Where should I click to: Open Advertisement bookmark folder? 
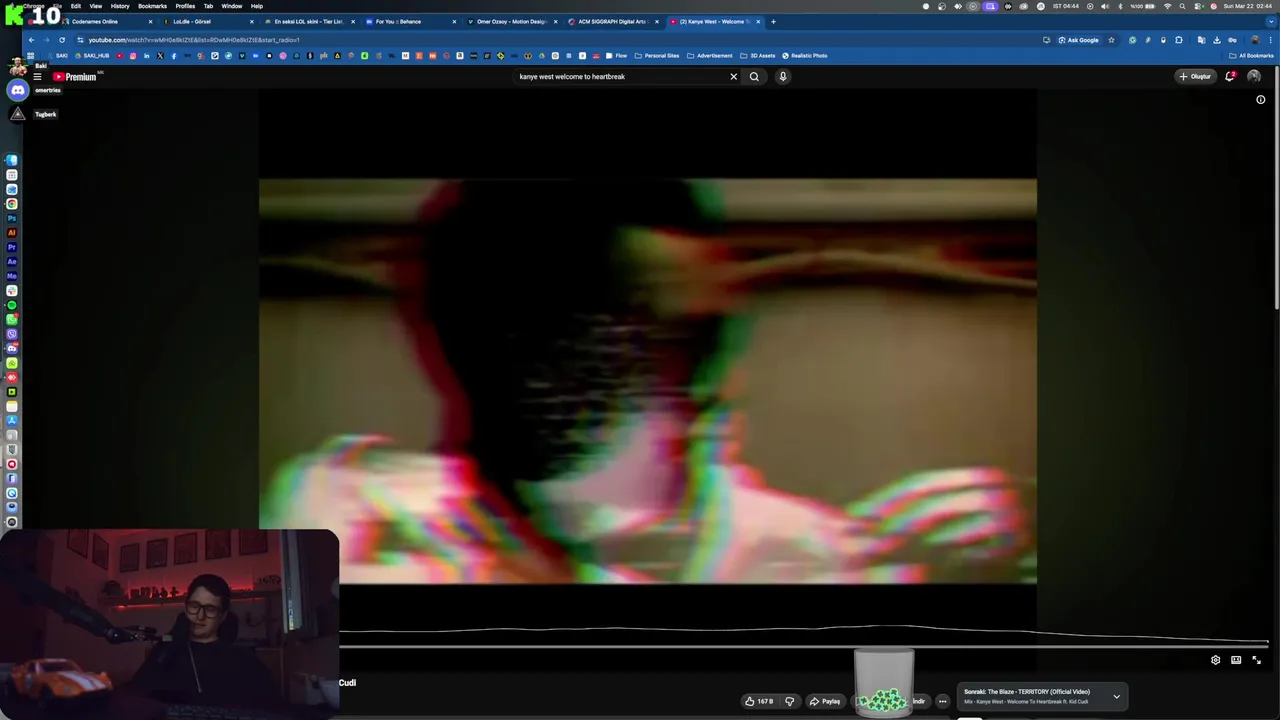(709, 55)
